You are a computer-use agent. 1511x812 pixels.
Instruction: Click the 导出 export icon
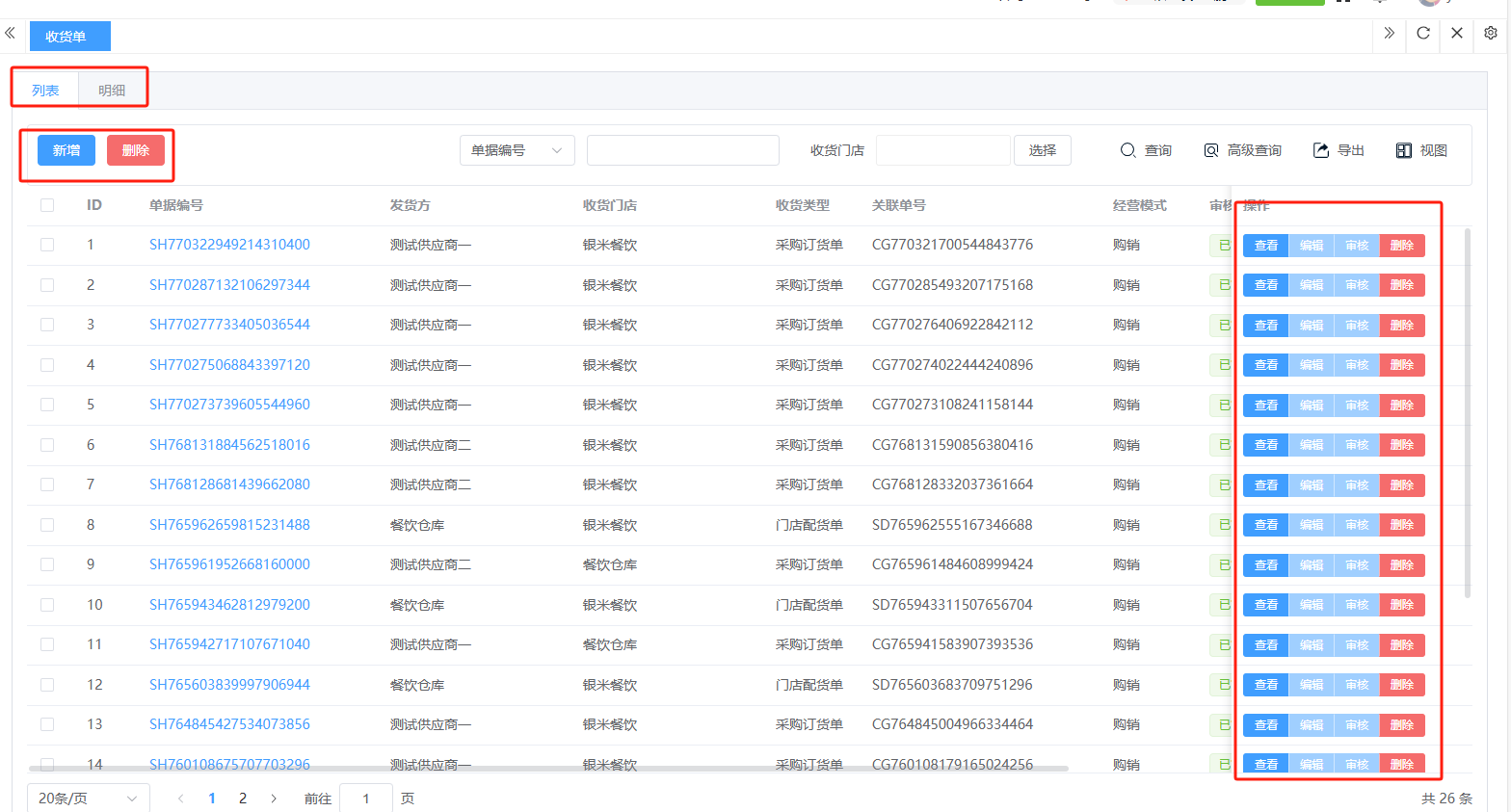1339,150
